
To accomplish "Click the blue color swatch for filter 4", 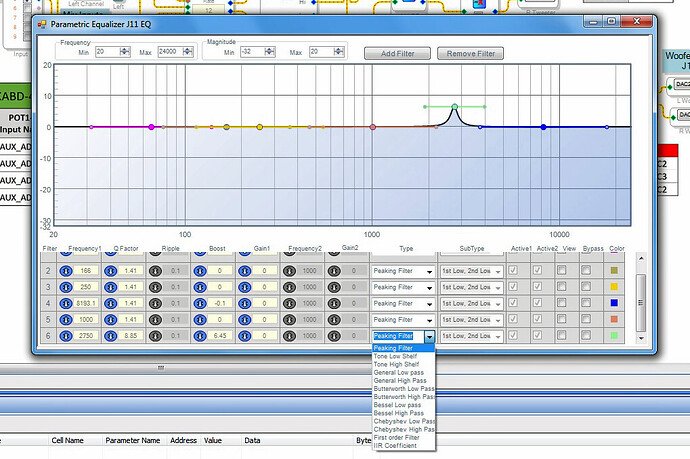I will pyautogui.click(x=612, y=303).
